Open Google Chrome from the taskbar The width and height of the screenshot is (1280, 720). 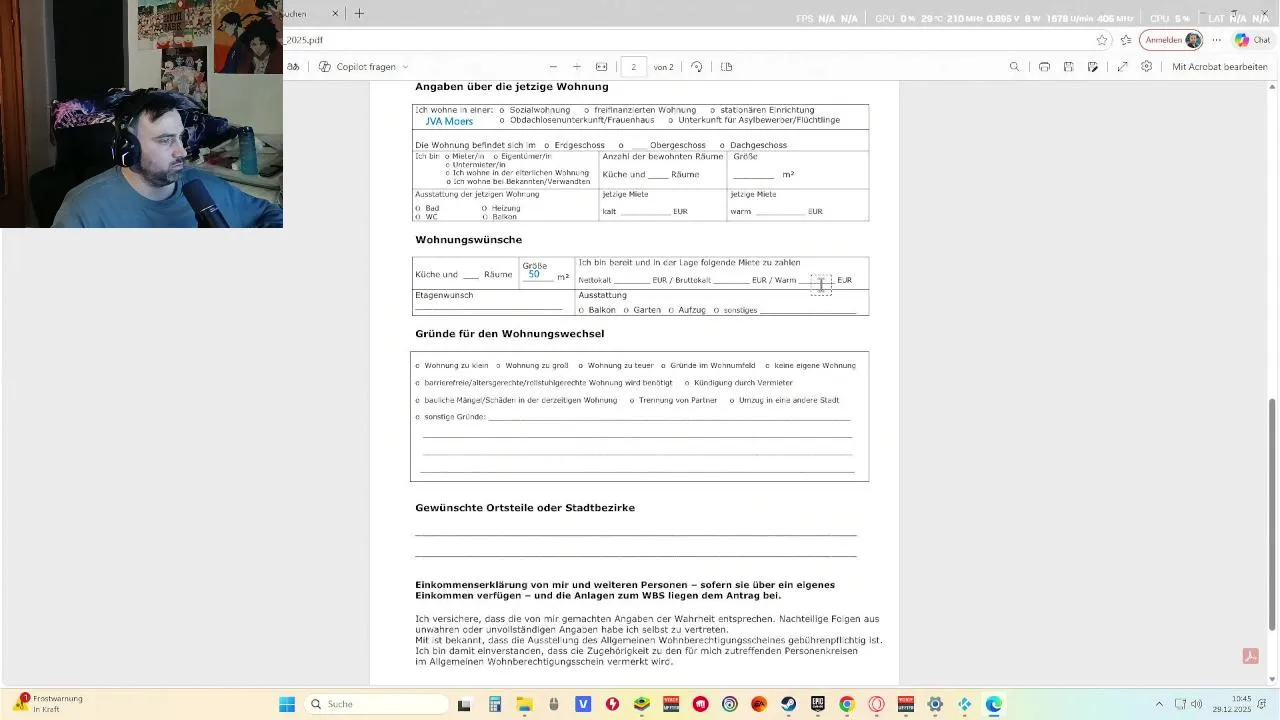click(x=847, y=704)
